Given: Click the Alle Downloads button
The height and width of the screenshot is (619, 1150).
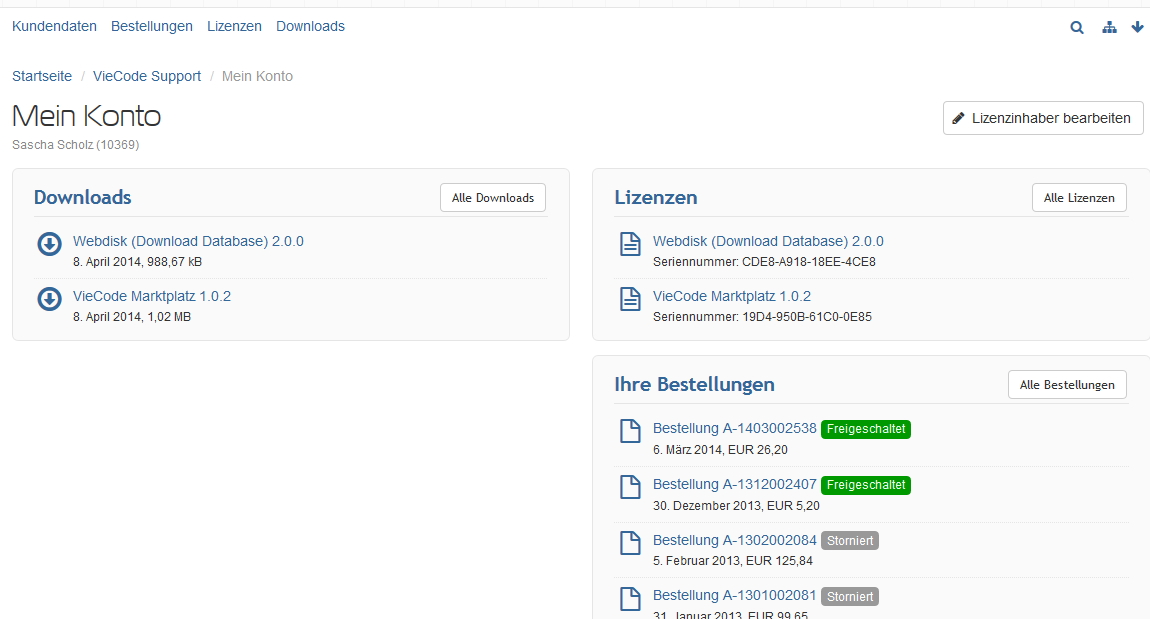Looking at the screenshot, I should coord(493,198).
